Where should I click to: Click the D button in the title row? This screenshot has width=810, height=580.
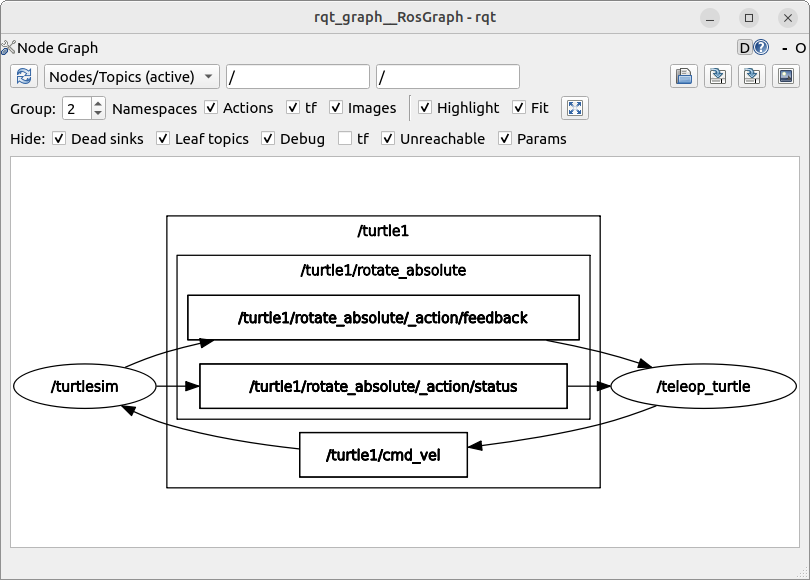pyautogui.click(x=744, y=47)
